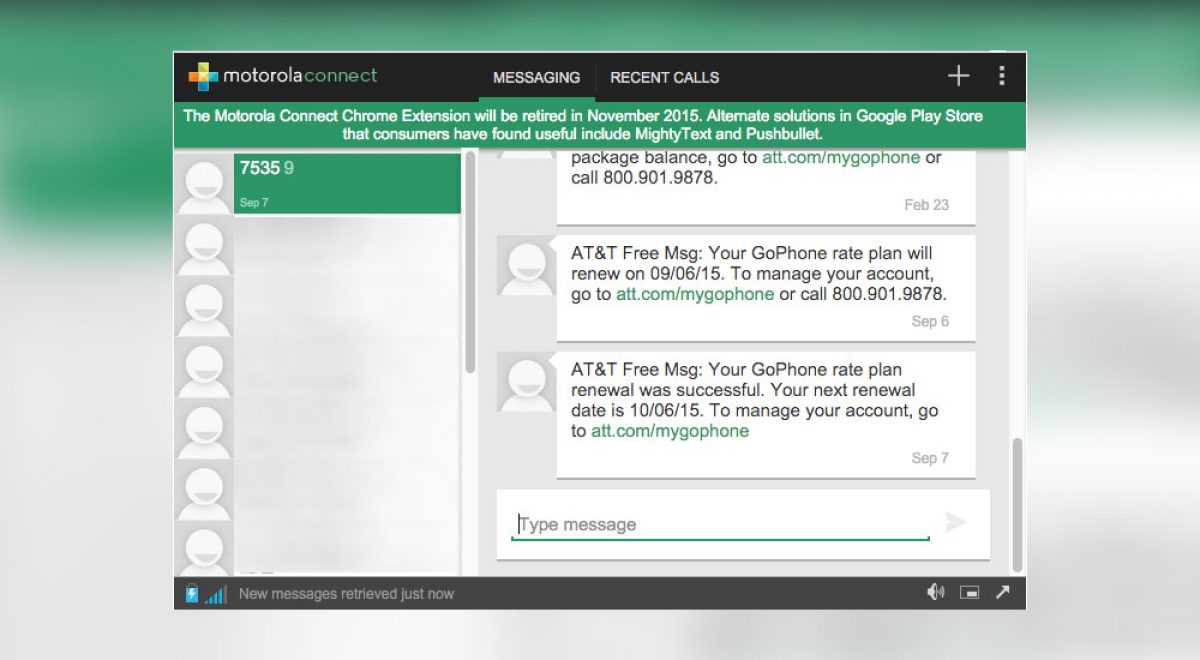The width and height of the screenshot is (1200, 660).
Task: Toggle the speaker sound icon
Action: point(935,592)
